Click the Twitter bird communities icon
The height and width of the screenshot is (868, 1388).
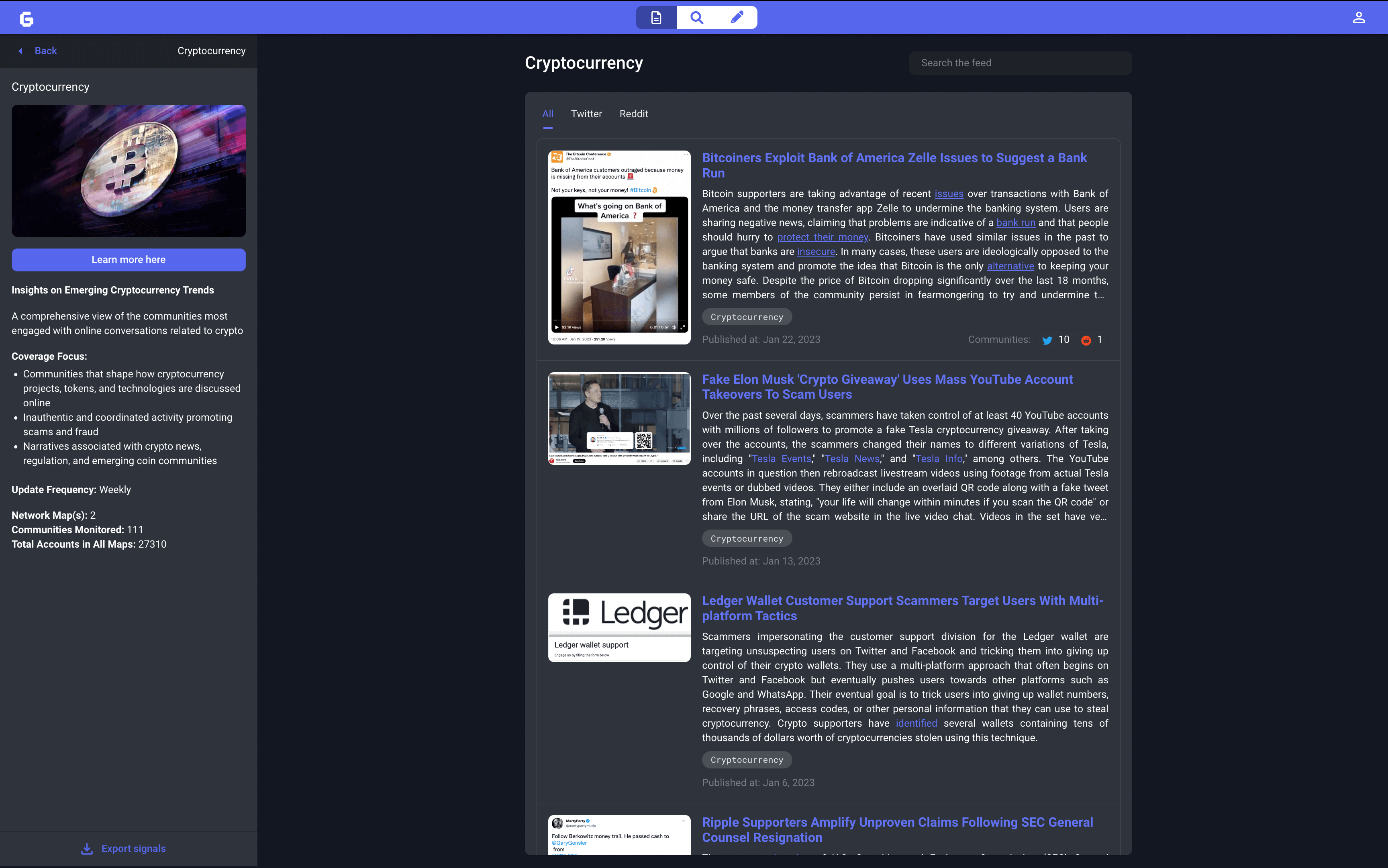(1047, 340)
